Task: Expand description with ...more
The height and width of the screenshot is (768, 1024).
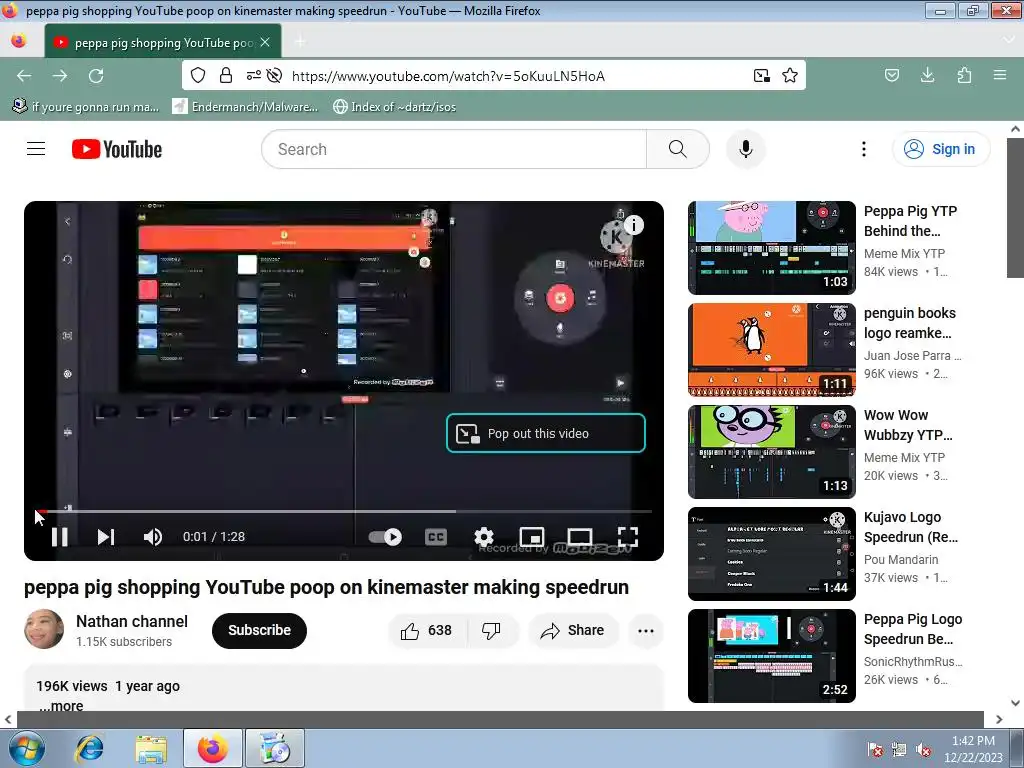Action: point(61,706)
